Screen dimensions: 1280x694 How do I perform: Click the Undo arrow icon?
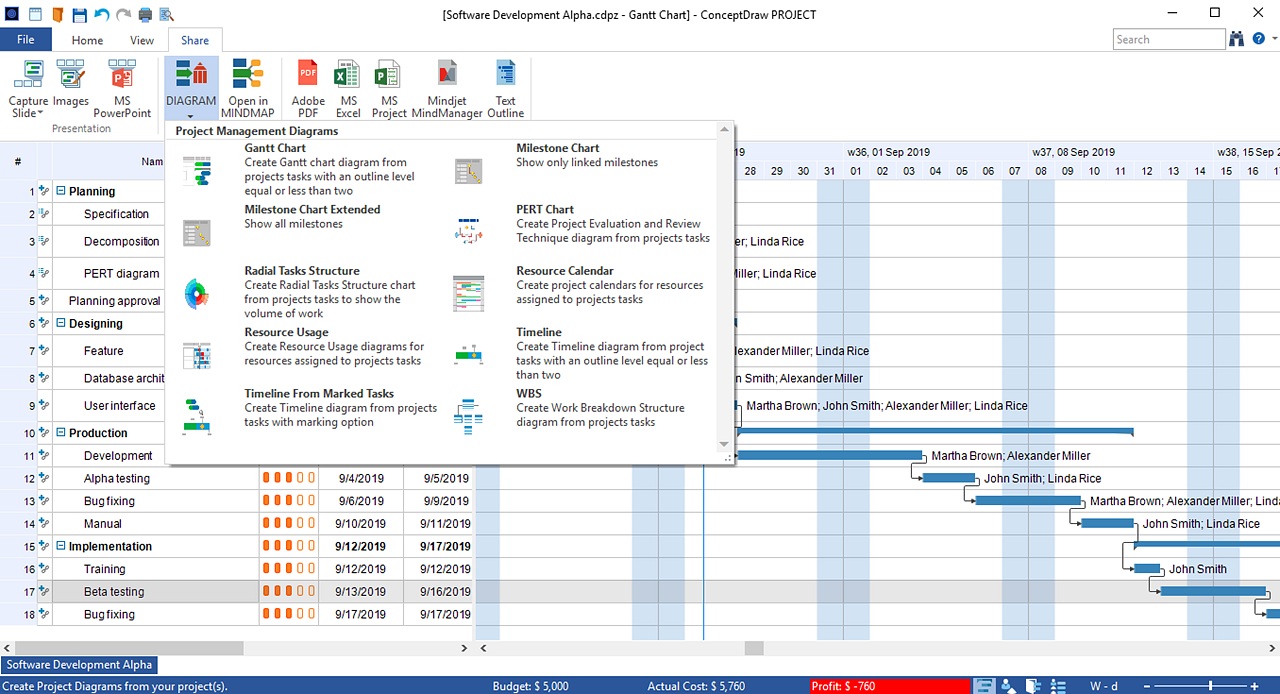point(101,14)
